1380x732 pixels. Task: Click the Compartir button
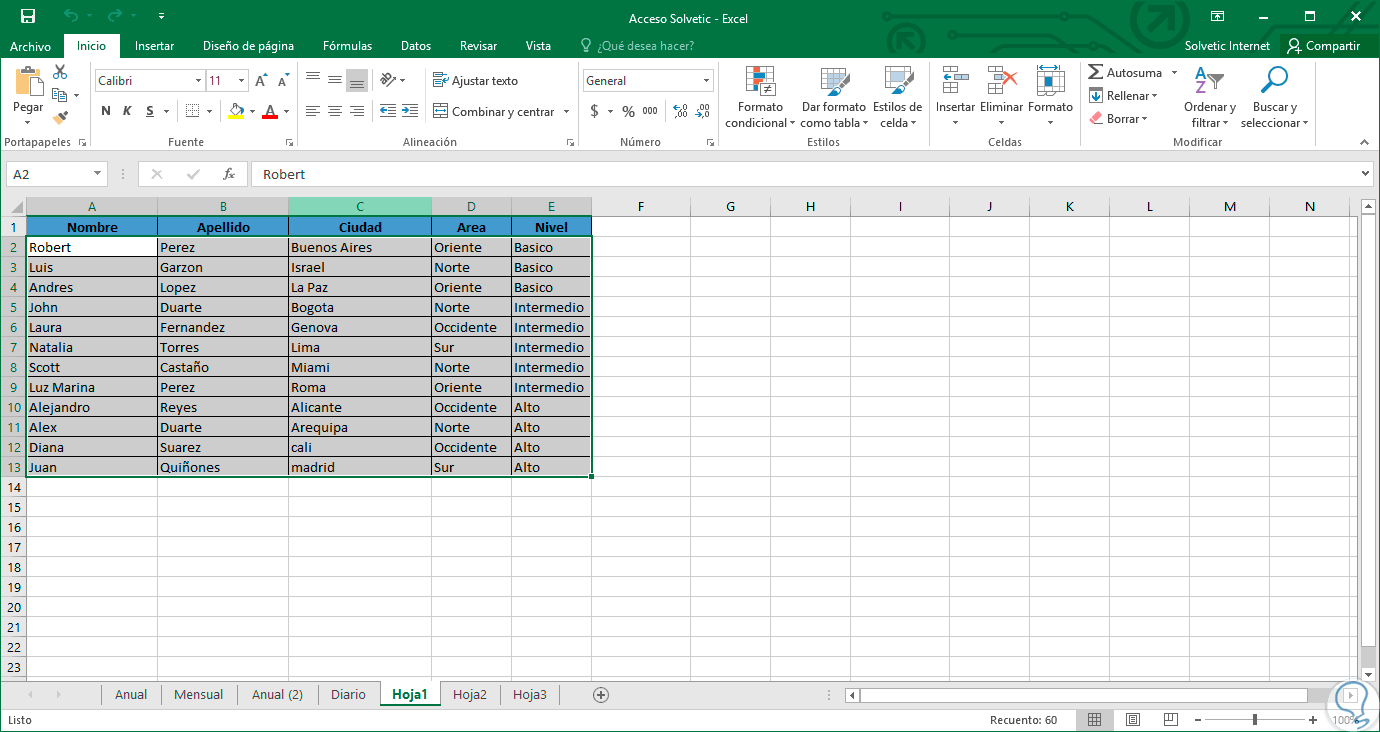pos(1323,46)
